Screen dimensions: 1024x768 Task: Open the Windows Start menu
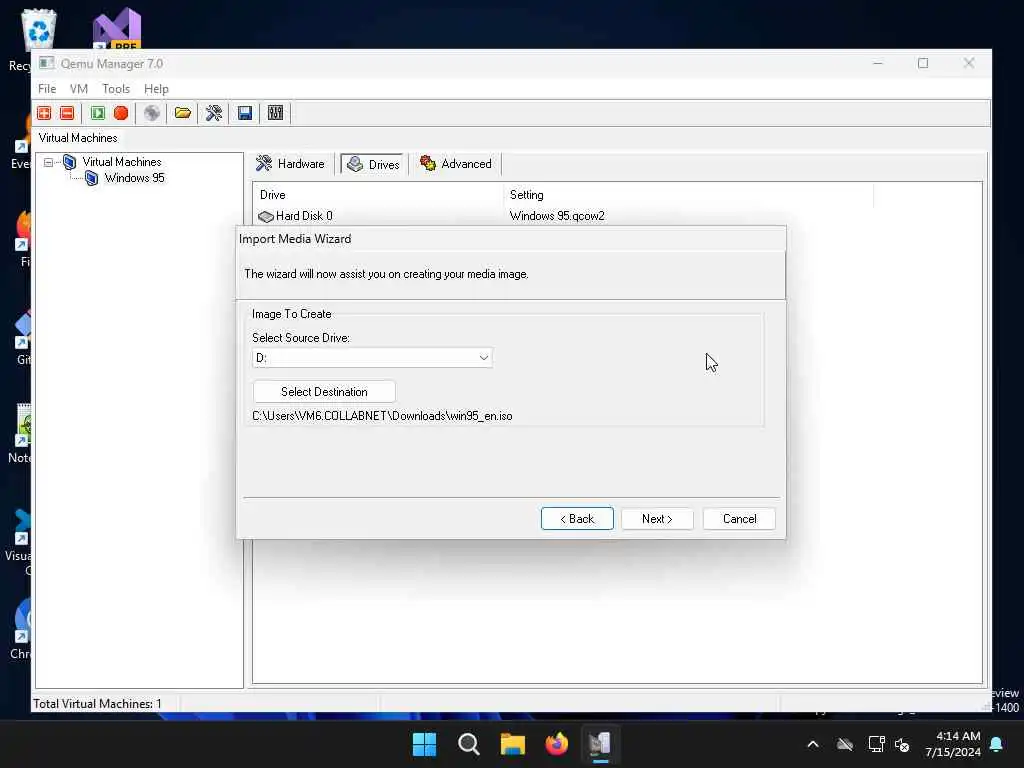(424, 744)
